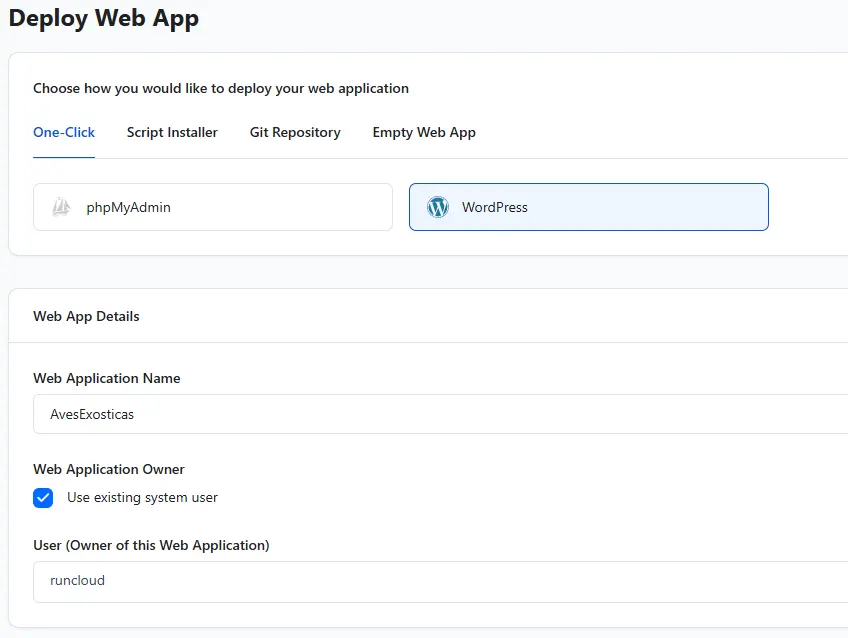Click the phpMyAdmin sailboat icon
Screen dimensions: 848x638
coord(60,207)
